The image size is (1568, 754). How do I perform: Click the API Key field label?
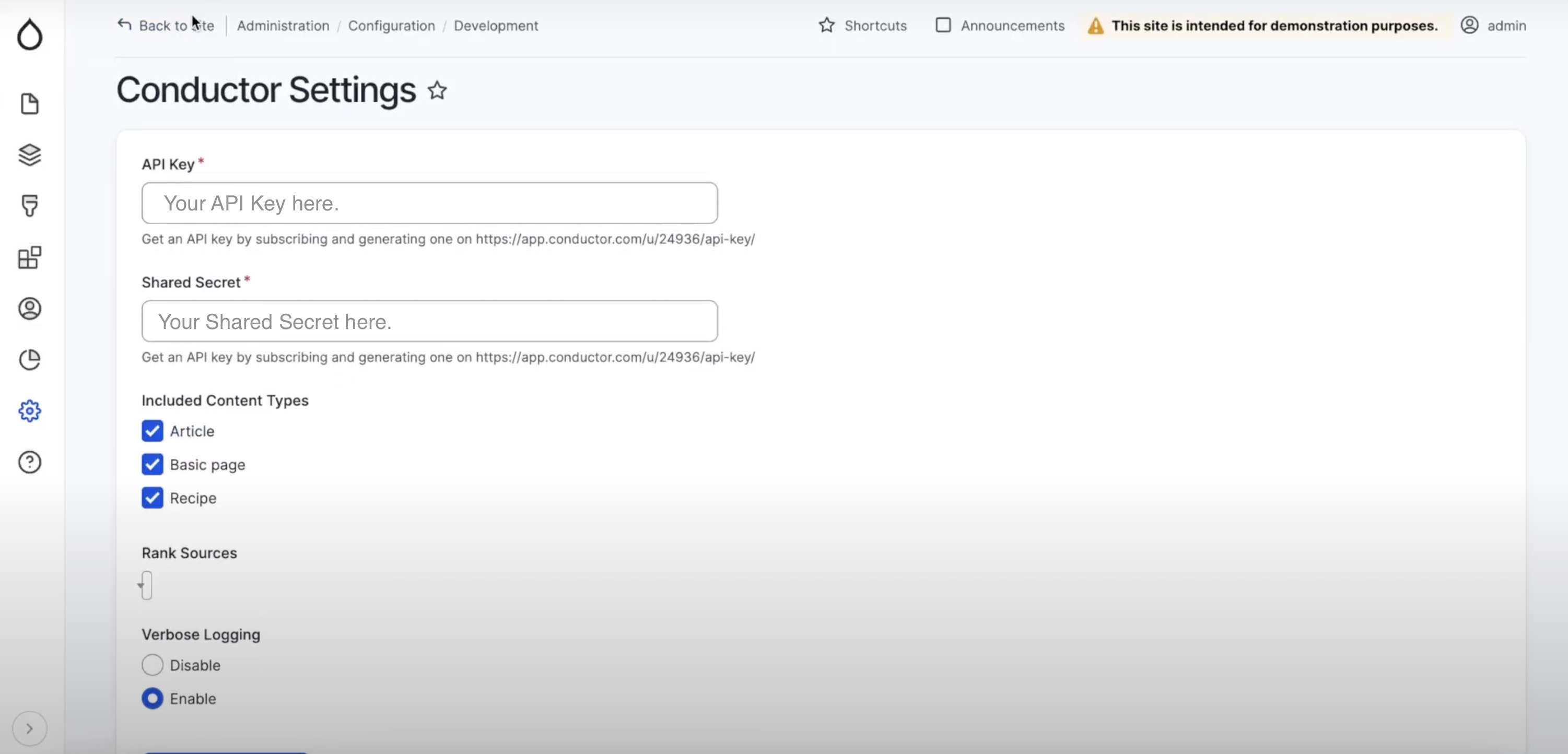(x=168, y=164)
